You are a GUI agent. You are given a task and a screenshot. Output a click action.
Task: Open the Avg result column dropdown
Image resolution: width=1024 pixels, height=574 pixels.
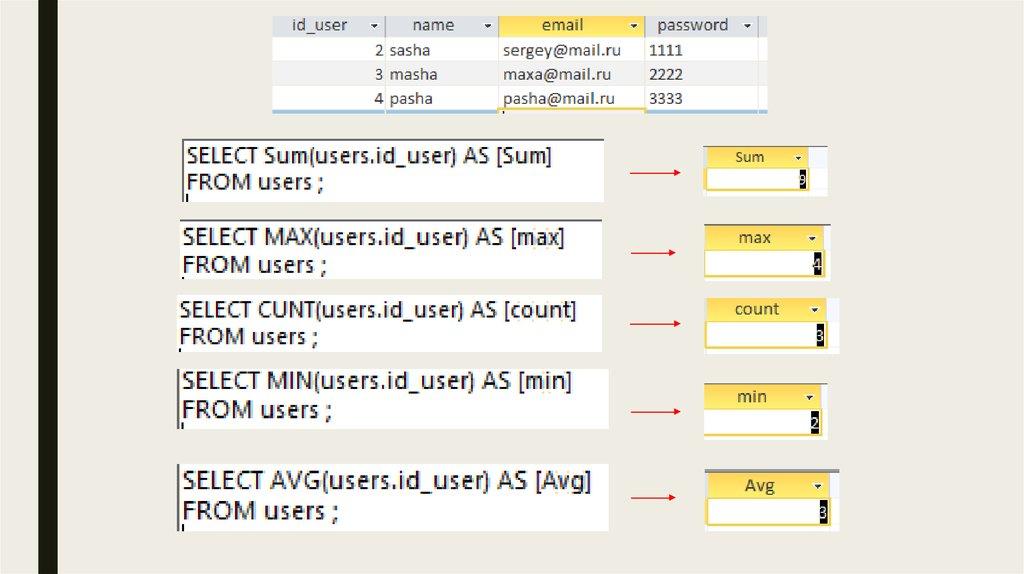click(818, 486)
